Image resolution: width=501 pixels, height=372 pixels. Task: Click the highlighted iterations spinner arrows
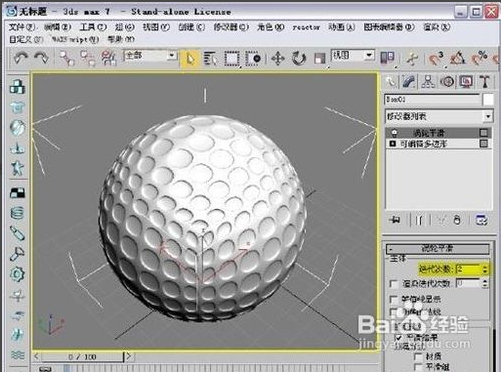[x=485, y=269]
